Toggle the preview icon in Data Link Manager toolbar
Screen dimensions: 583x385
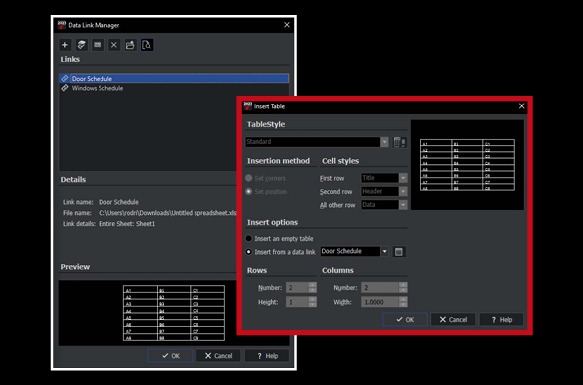[x=147, y=45]
